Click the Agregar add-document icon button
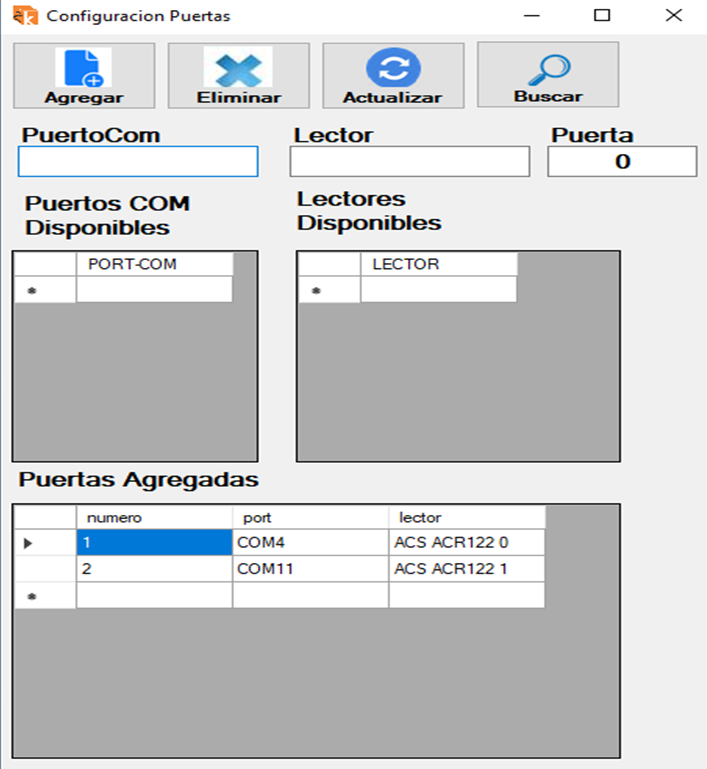This screenshot has height=769, width=707. [84, 75]
